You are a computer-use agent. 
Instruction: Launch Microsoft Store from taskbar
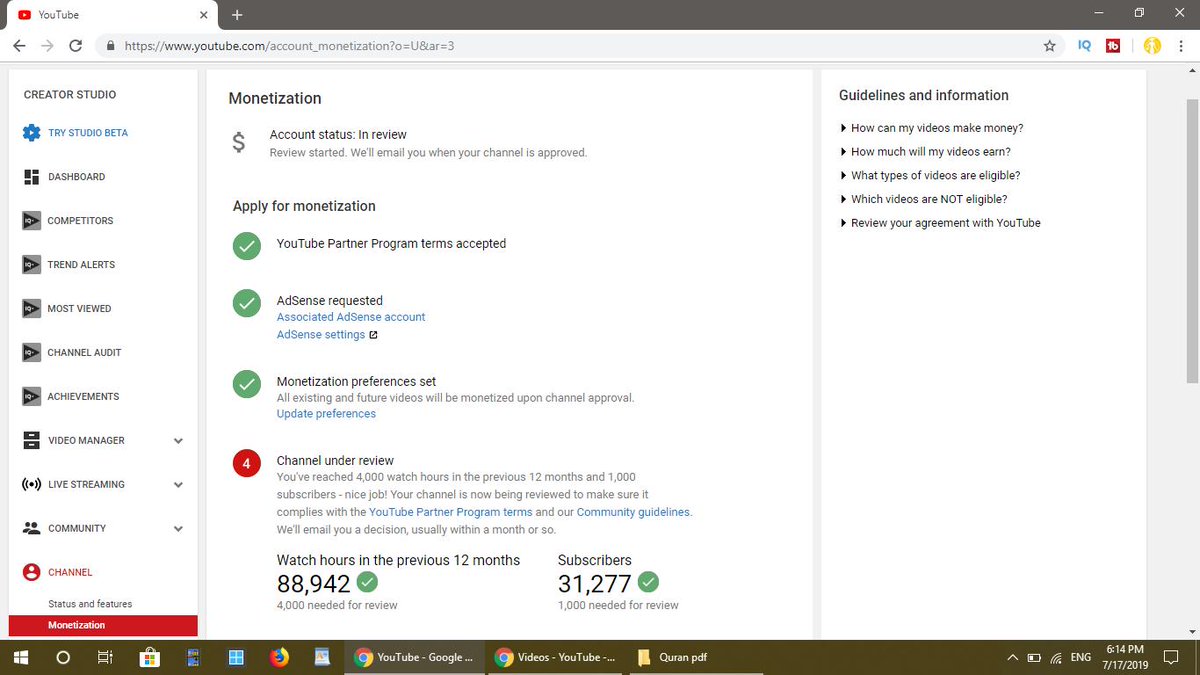149,657
